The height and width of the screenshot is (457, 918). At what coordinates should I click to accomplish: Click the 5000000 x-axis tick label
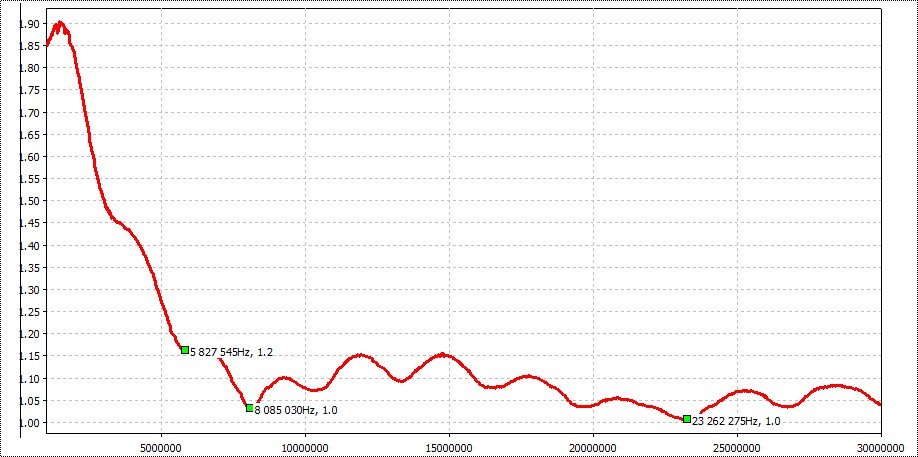(161, 446)
